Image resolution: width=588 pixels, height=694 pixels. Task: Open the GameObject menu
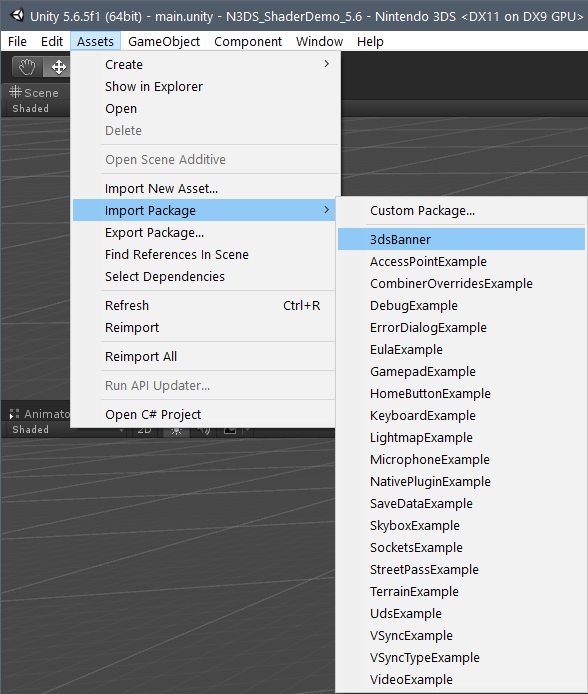(x=164, y=42)
